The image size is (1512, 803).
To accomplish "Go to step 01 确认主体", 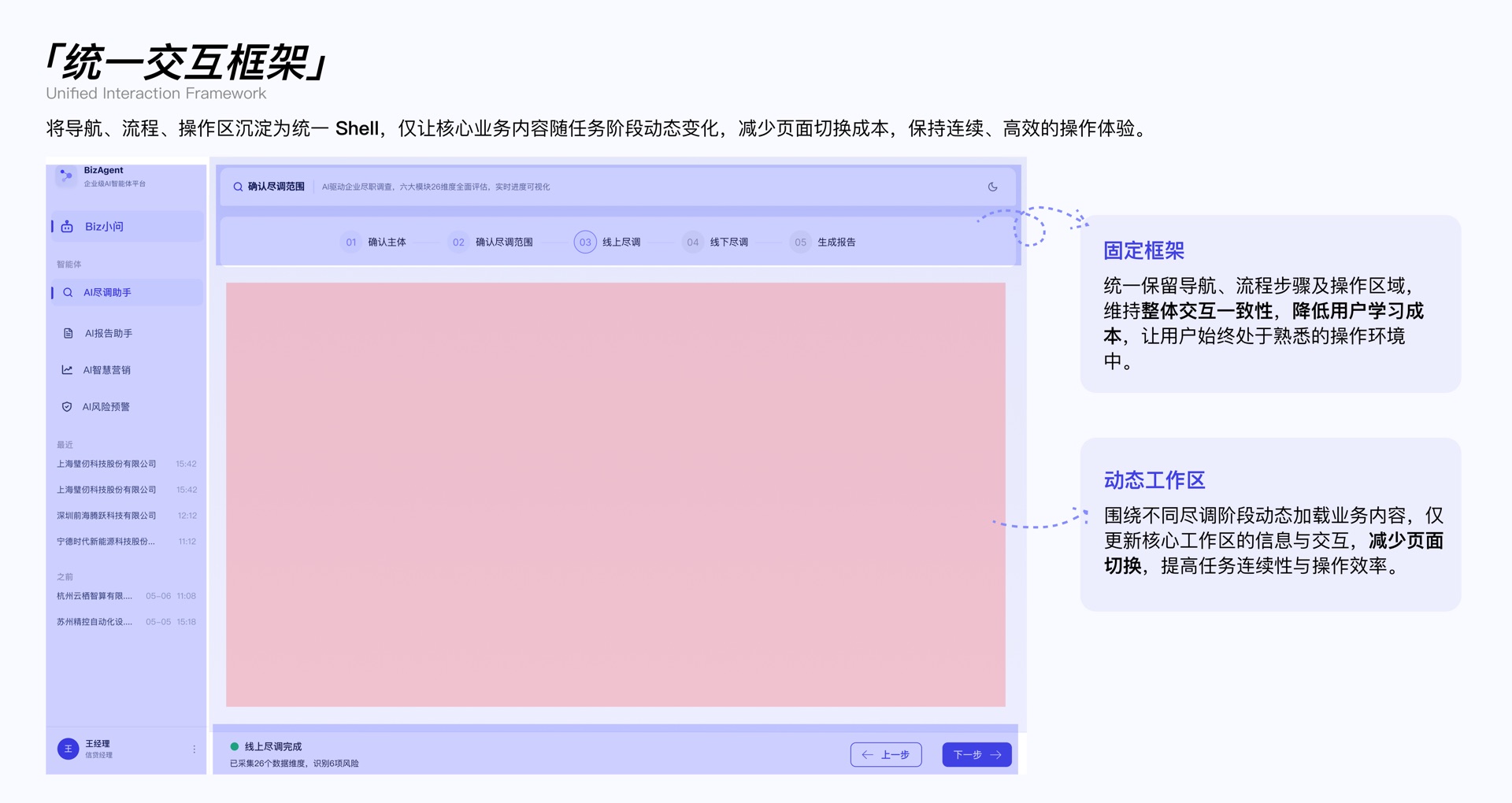I will [x=374, y=242].
